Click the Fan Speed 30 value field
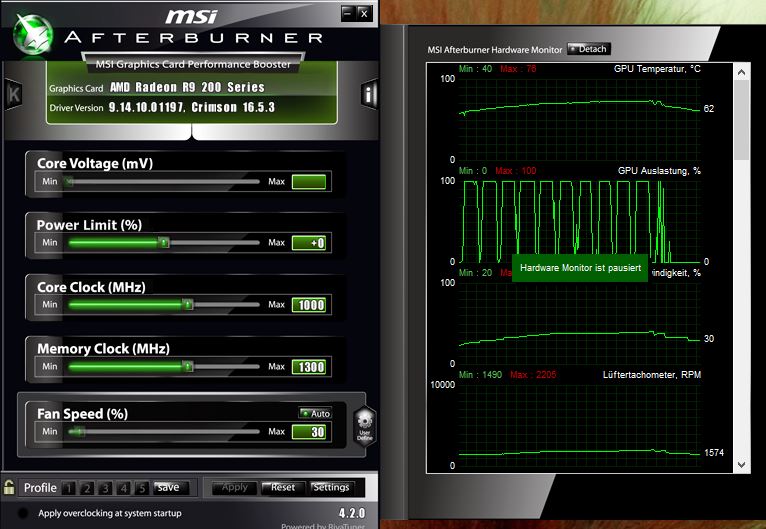The height and width of the screenshot is (529, 766). (309, 432)
